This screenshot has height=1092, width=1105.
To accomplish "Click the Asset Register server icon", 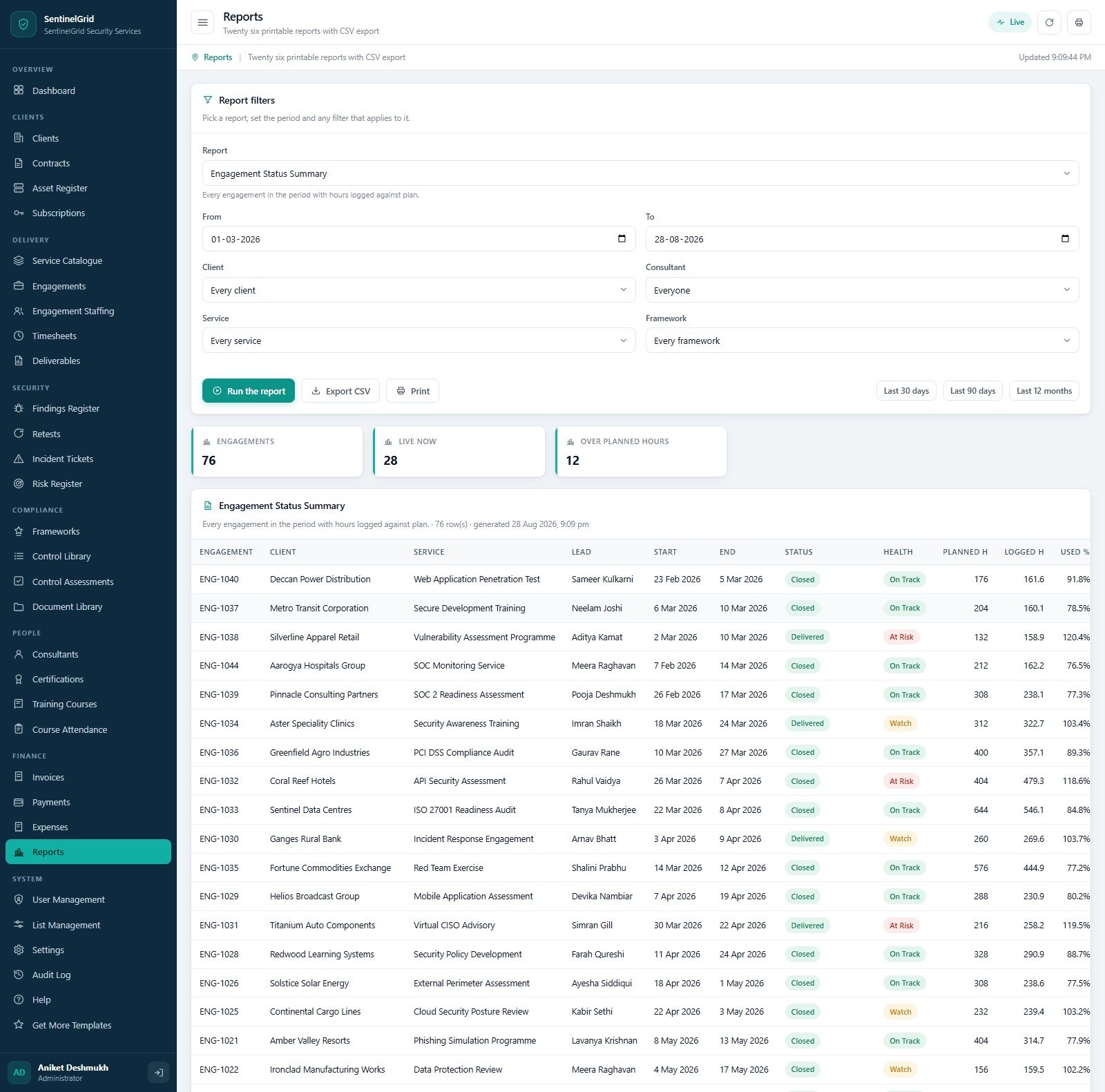I will point(19,188).
